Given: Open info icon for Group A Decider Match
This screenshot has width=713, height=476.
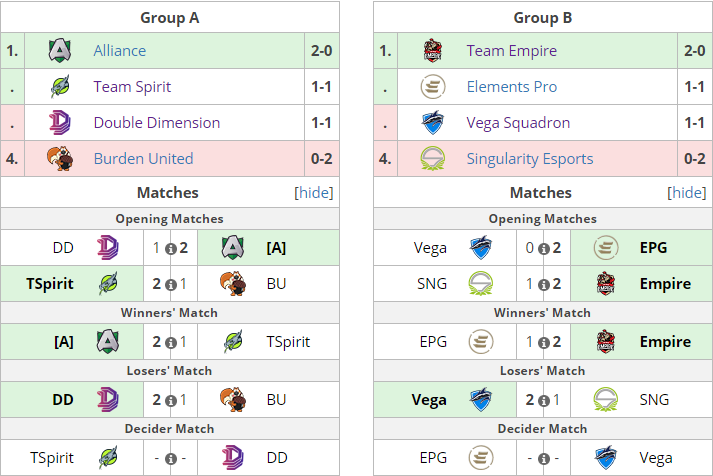Looking at the screenshot, I should point(171,459).
